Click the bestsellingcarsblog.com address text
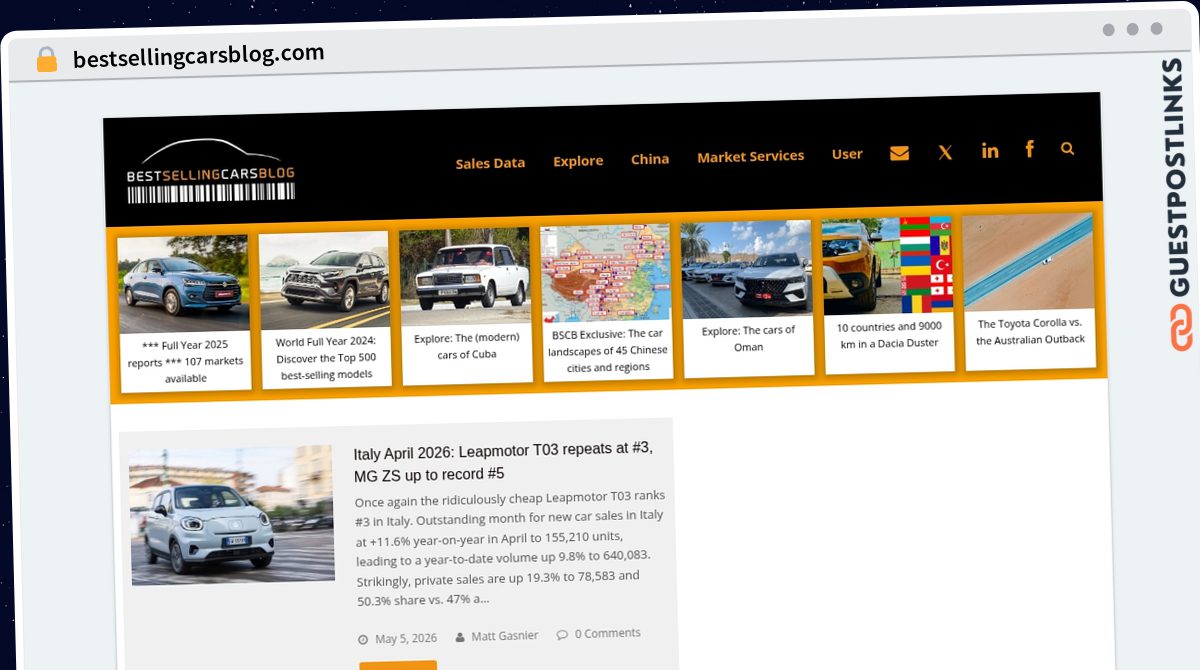The height and width of the screenshot is (670, 1200). 199,57
